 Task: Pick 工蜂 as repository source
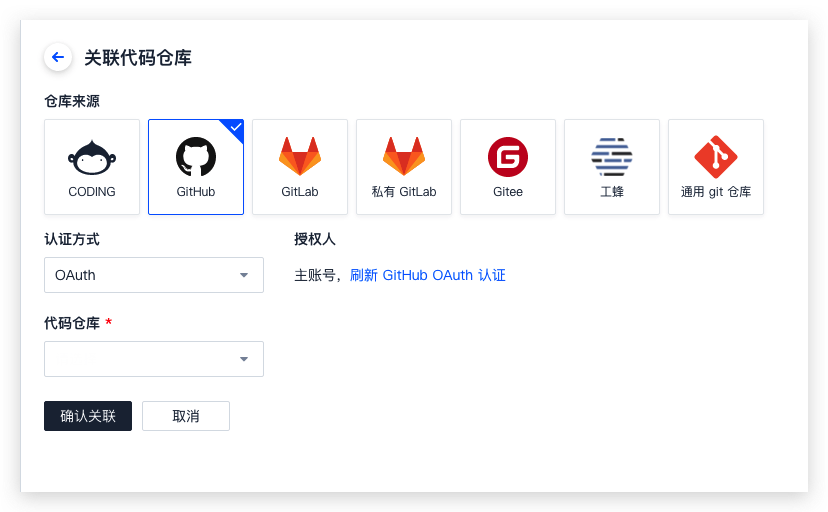click(x=612, y=167)
